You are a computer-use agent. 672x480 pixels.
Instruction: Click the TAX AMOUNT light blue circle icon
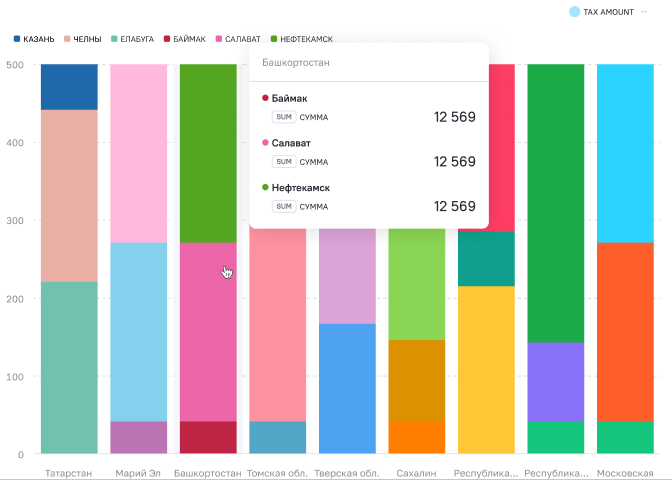click(574, 12)
